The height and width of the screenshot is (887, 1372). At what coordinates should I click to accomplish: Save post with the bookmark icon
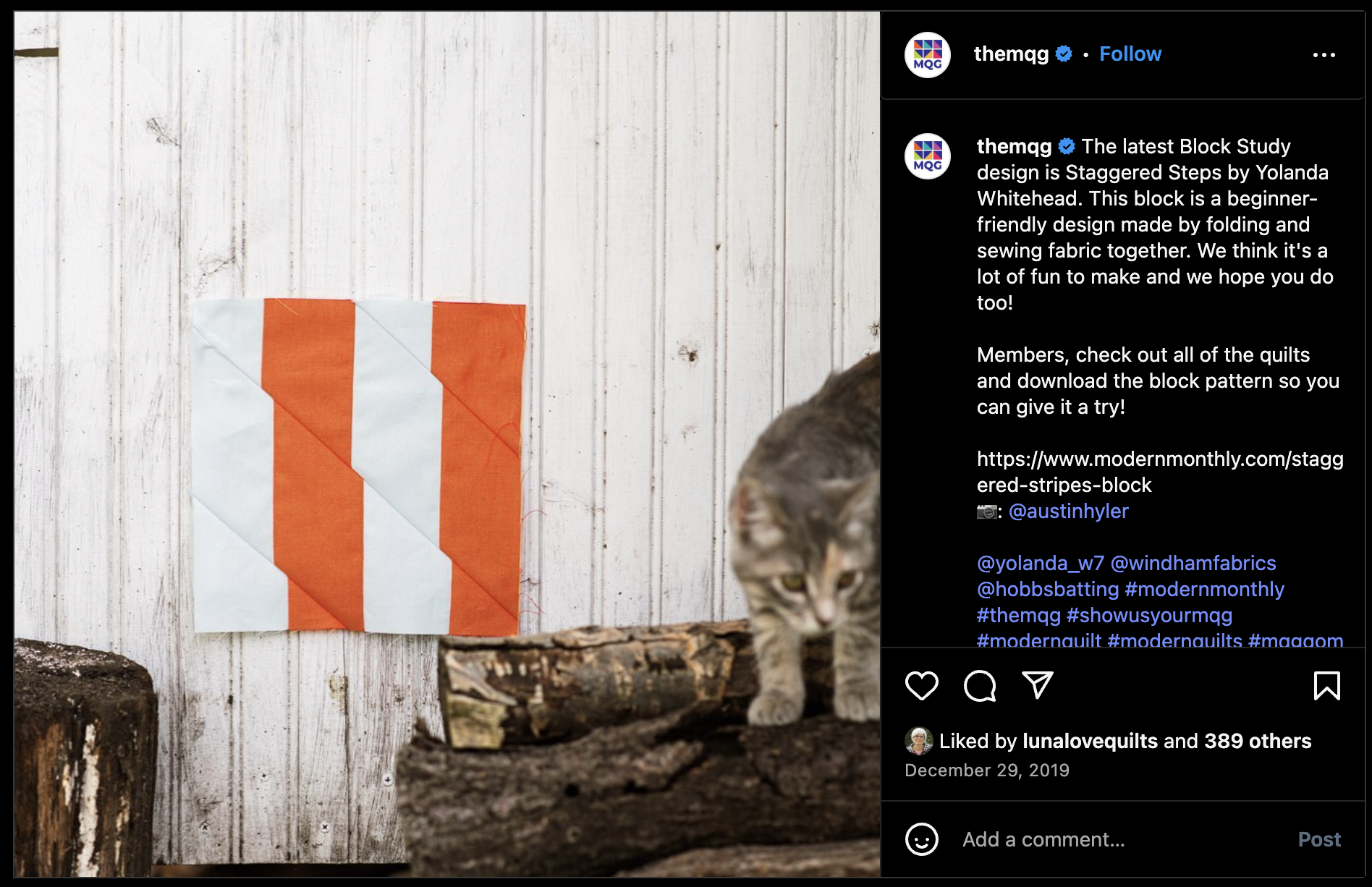1326,686
